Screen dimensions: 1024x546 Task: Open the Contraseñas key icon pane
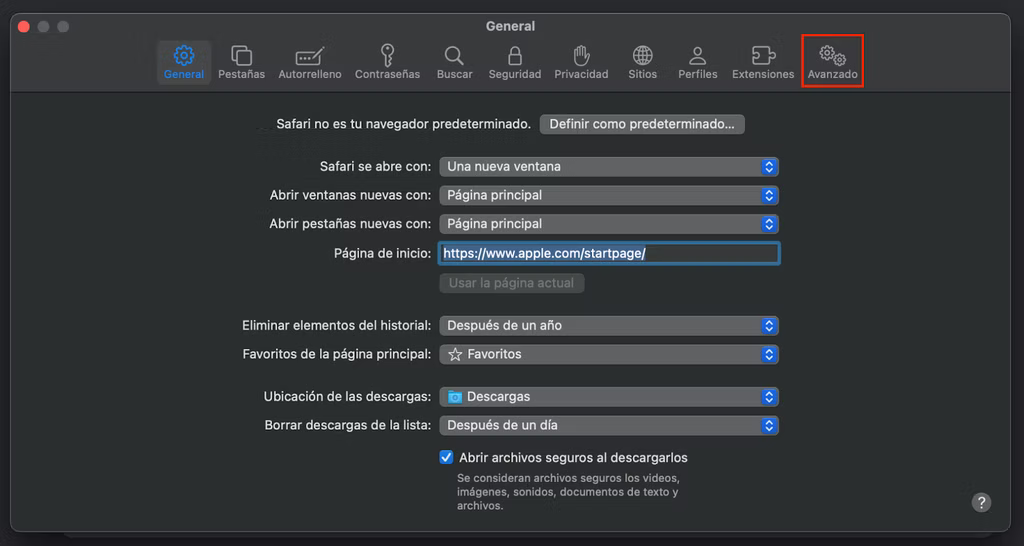387,63
